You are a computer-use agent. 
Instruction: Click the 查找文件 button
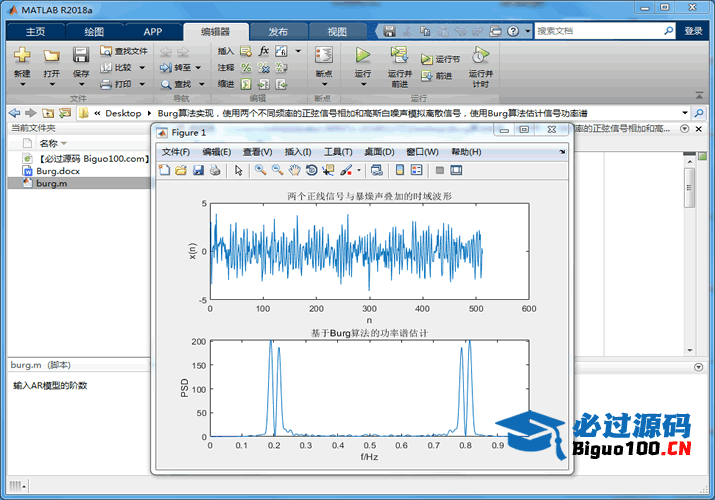tap(124, 51)
